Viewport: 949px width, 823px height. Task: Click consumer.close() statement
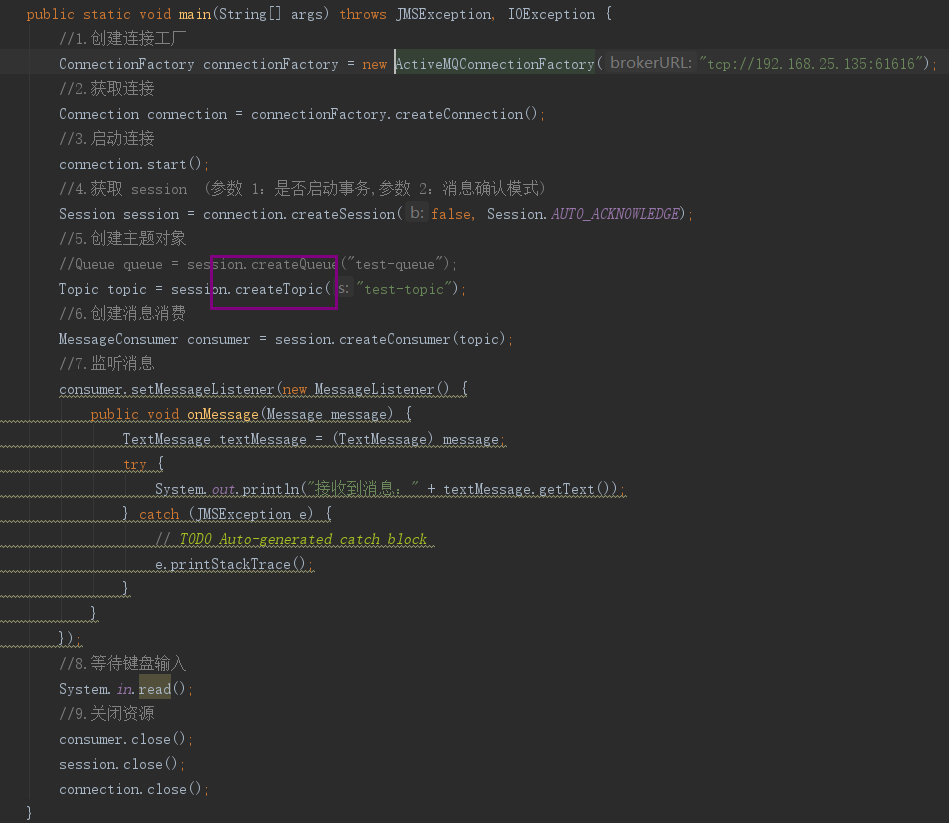(125, 739)
